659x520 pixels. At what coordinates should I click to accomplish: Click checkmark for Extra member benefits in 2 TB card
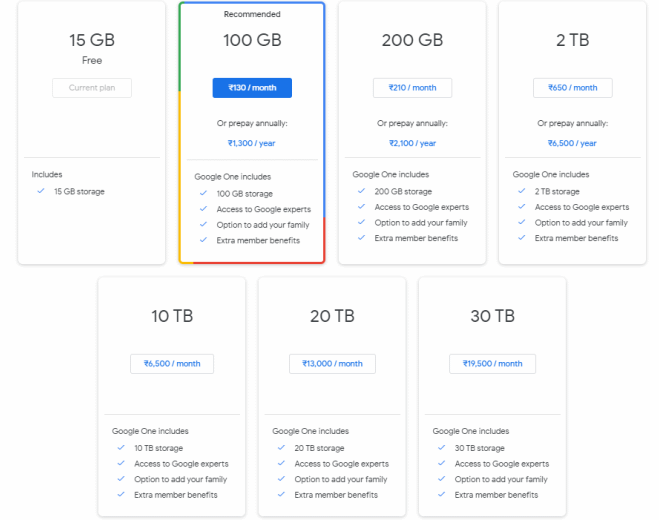[x=522, y=238]
